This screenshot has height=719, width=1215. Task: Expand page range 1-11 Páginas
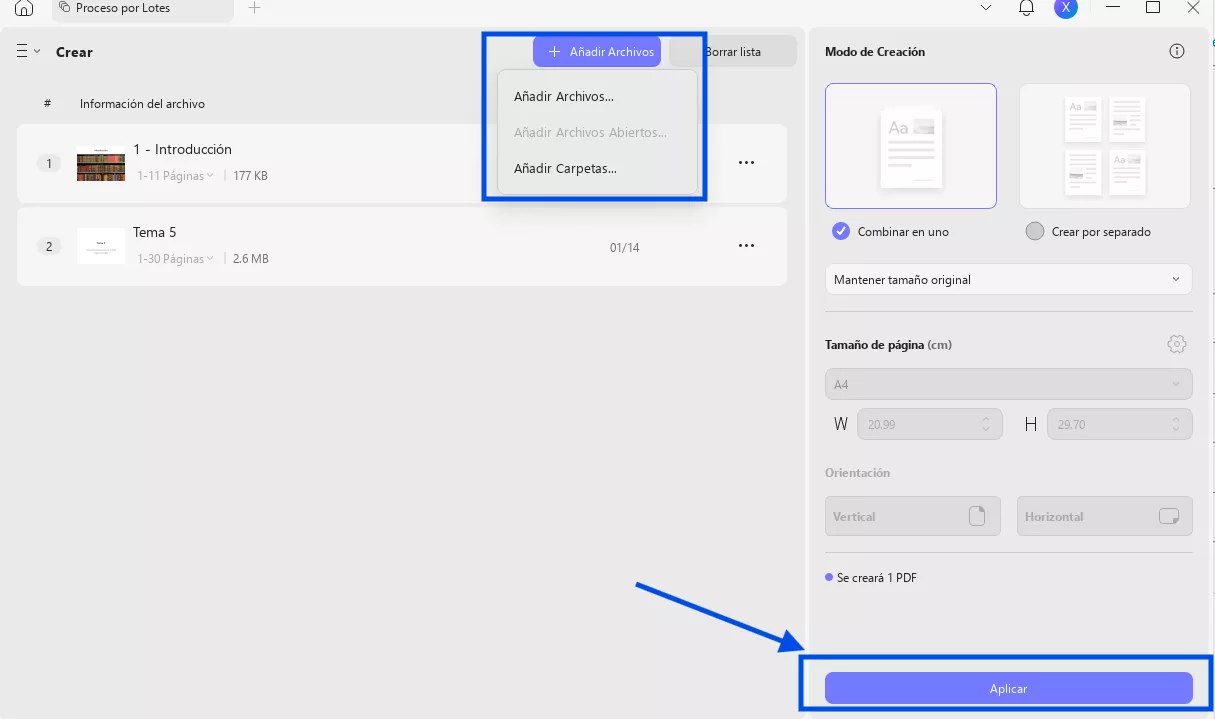tap(176, 176)
